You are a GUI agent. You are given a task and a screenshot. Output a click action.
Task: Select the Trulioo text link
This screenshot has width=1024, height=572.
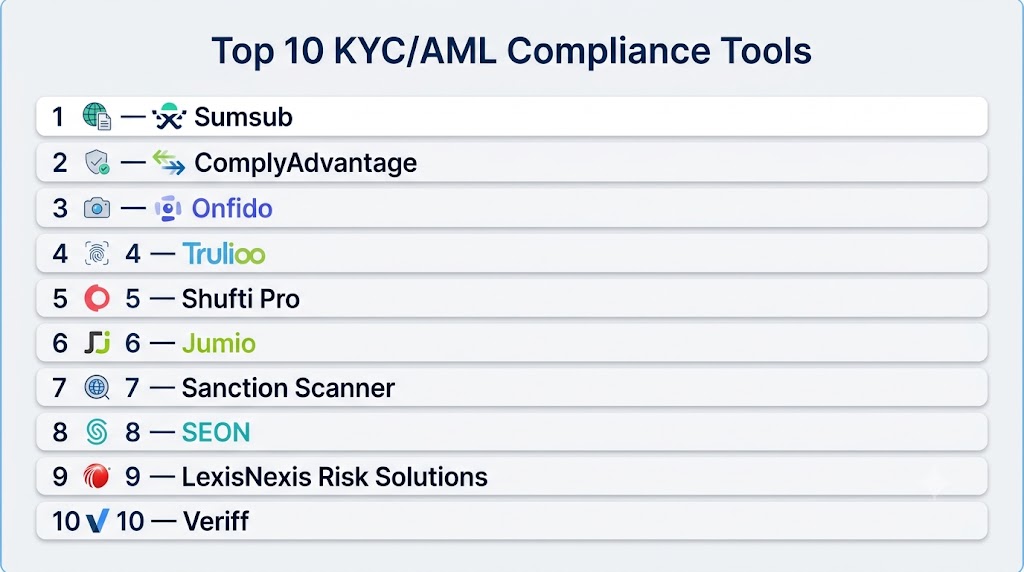click(224, 253)
